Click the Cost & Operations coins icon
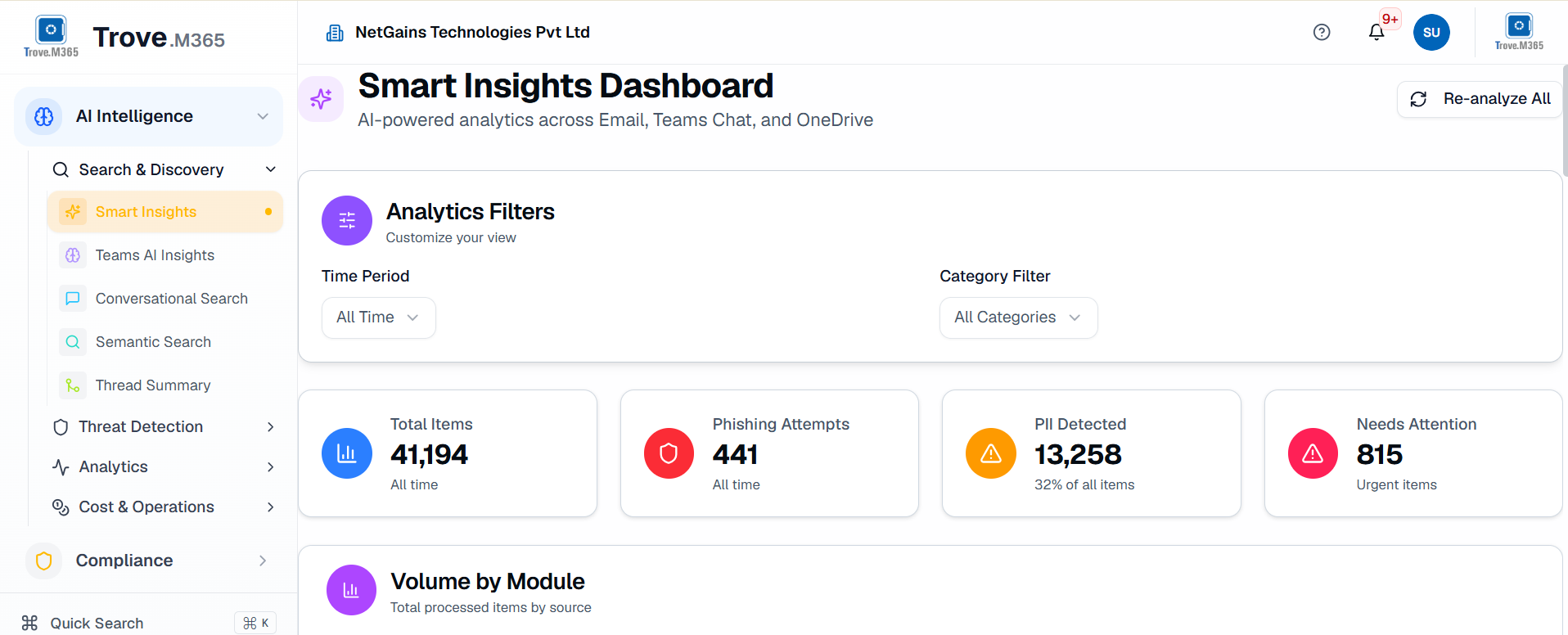 tap(61, 507)
